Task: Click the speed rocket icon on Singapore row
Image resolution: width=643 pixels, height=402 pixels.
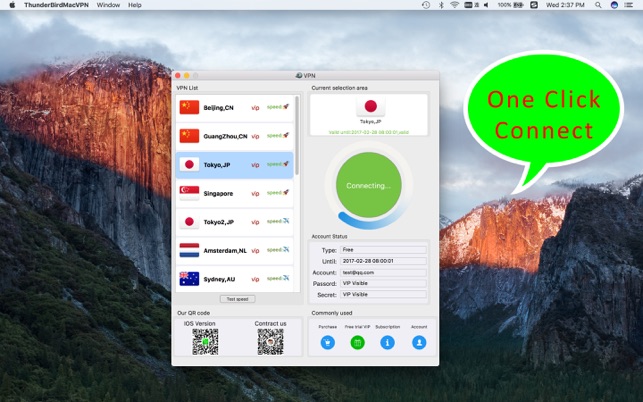Action: click(x=286, y=192)
